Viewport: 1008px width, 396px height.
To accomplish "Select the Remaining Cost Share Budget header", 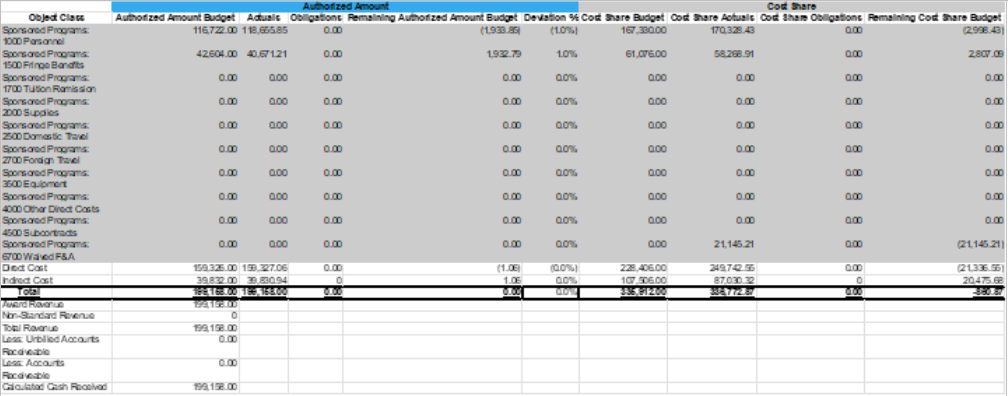I will (935, 18).
